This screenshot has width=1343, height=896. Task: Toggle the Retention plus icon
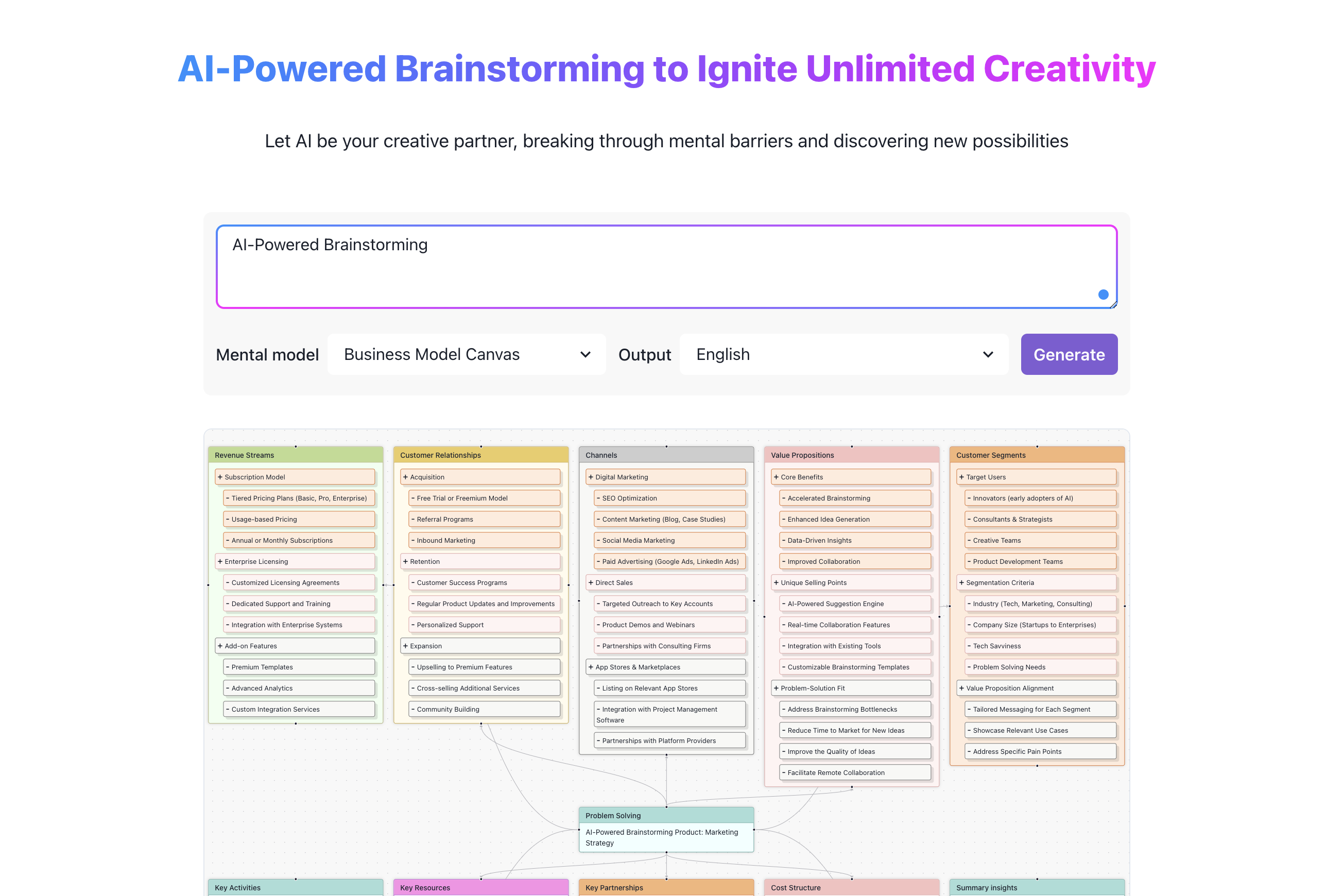pyautogui.click(x=405, y=561)
